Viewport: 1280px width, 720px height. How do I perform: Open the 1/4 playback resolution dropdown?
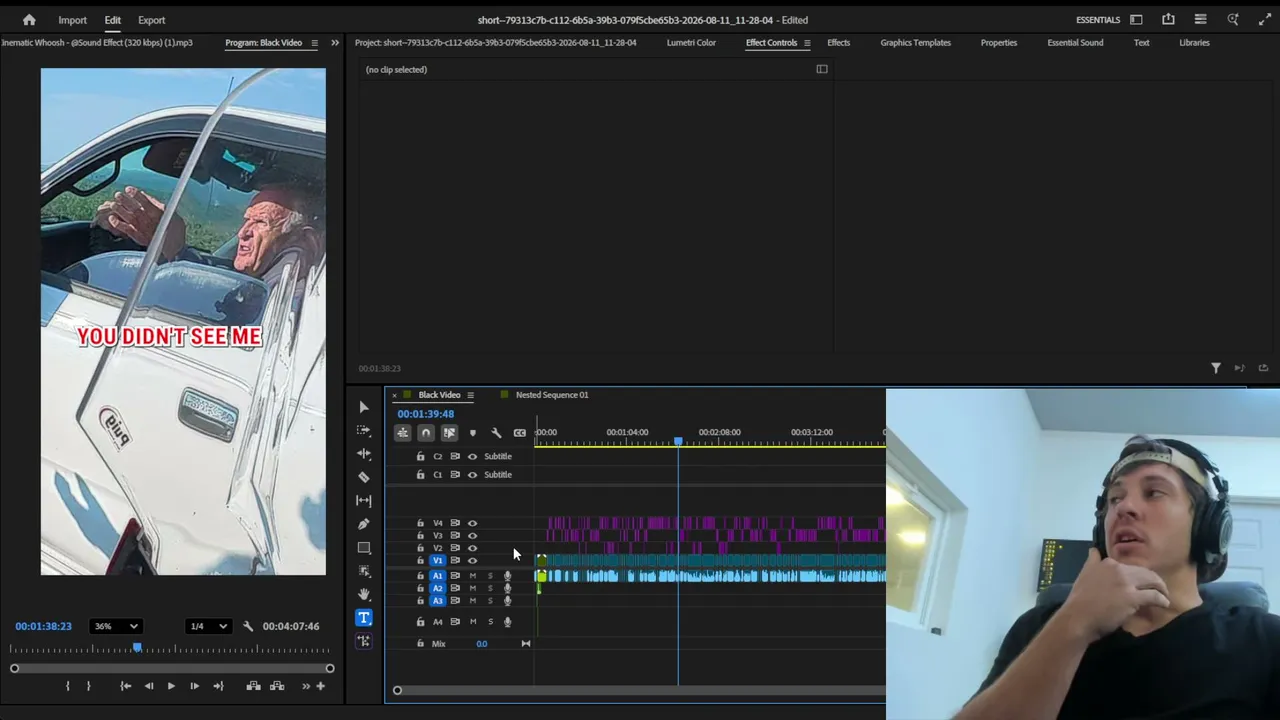coord(209,626)
